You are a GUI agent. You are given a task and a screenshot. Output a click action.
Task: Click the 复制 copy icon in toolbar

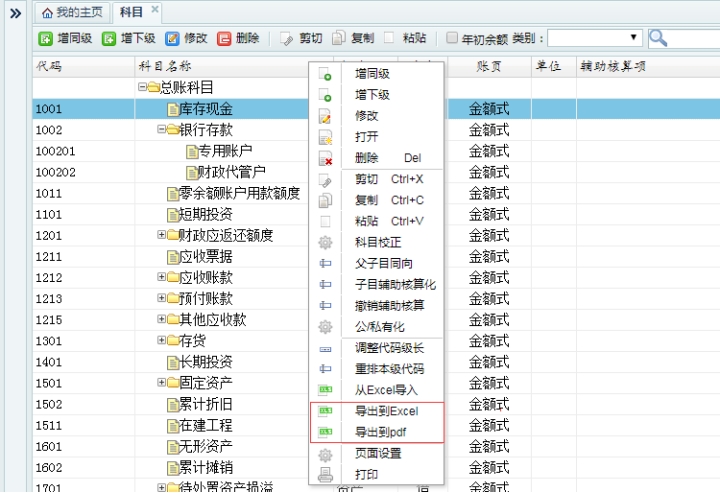(x=339, y=38)
